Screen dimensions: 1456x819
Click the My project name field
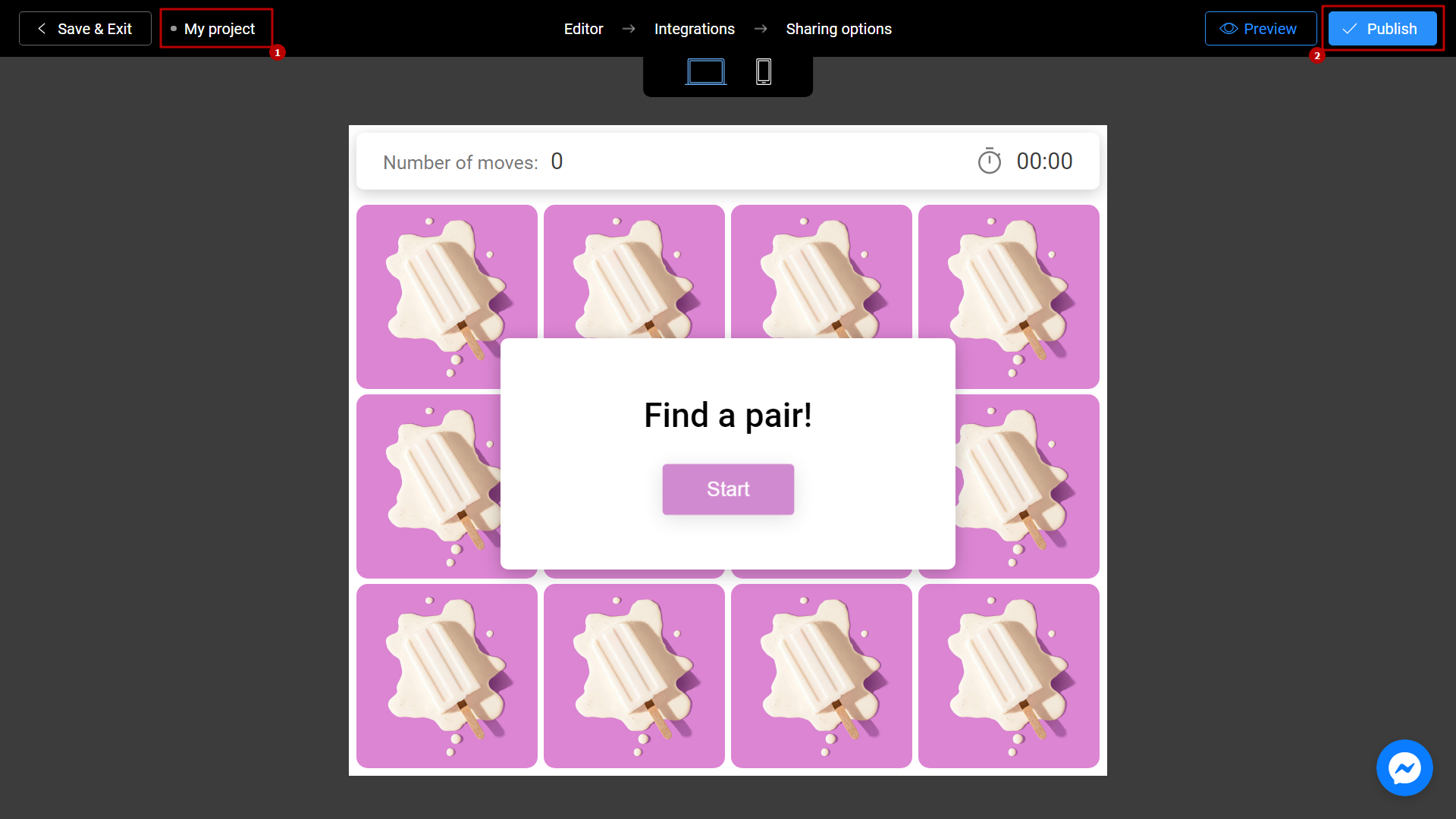click(219, 27)
